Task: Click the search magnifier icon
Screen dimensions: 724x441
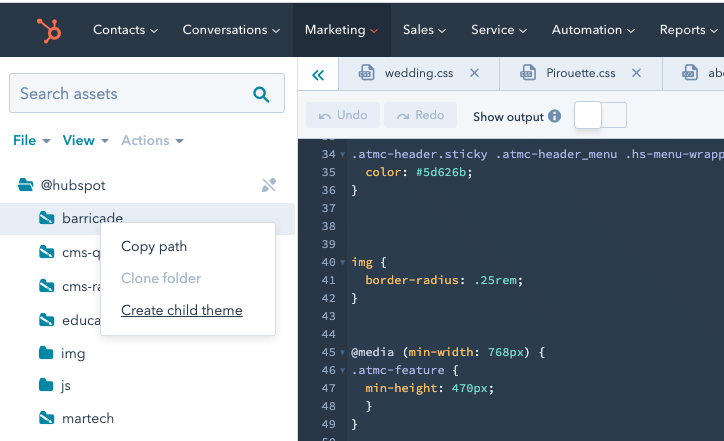Action: click(x=261, y=95)
